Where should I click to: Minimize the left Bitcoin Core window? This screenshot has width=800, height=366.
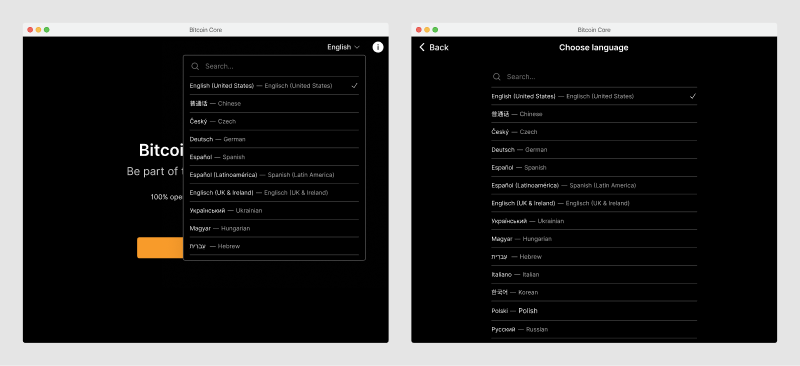point(38,30)
